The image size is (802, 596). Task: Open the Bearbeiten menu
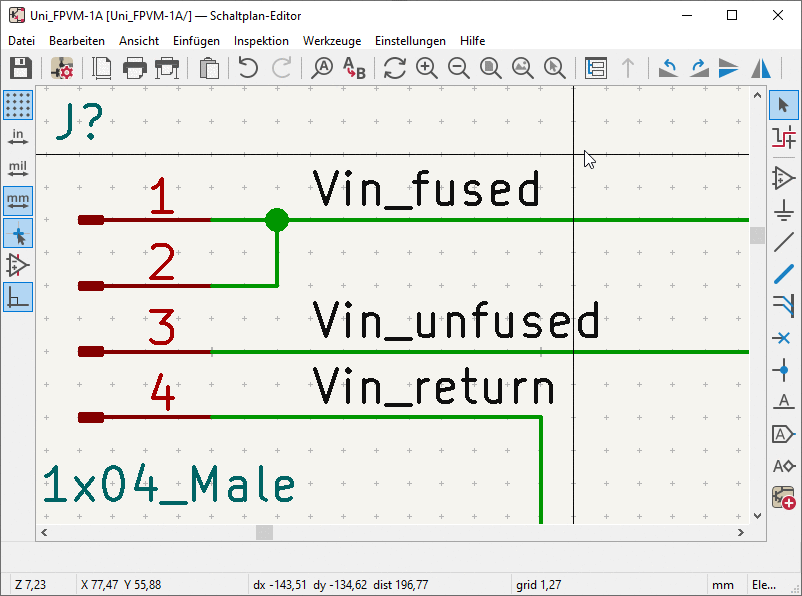77,41
